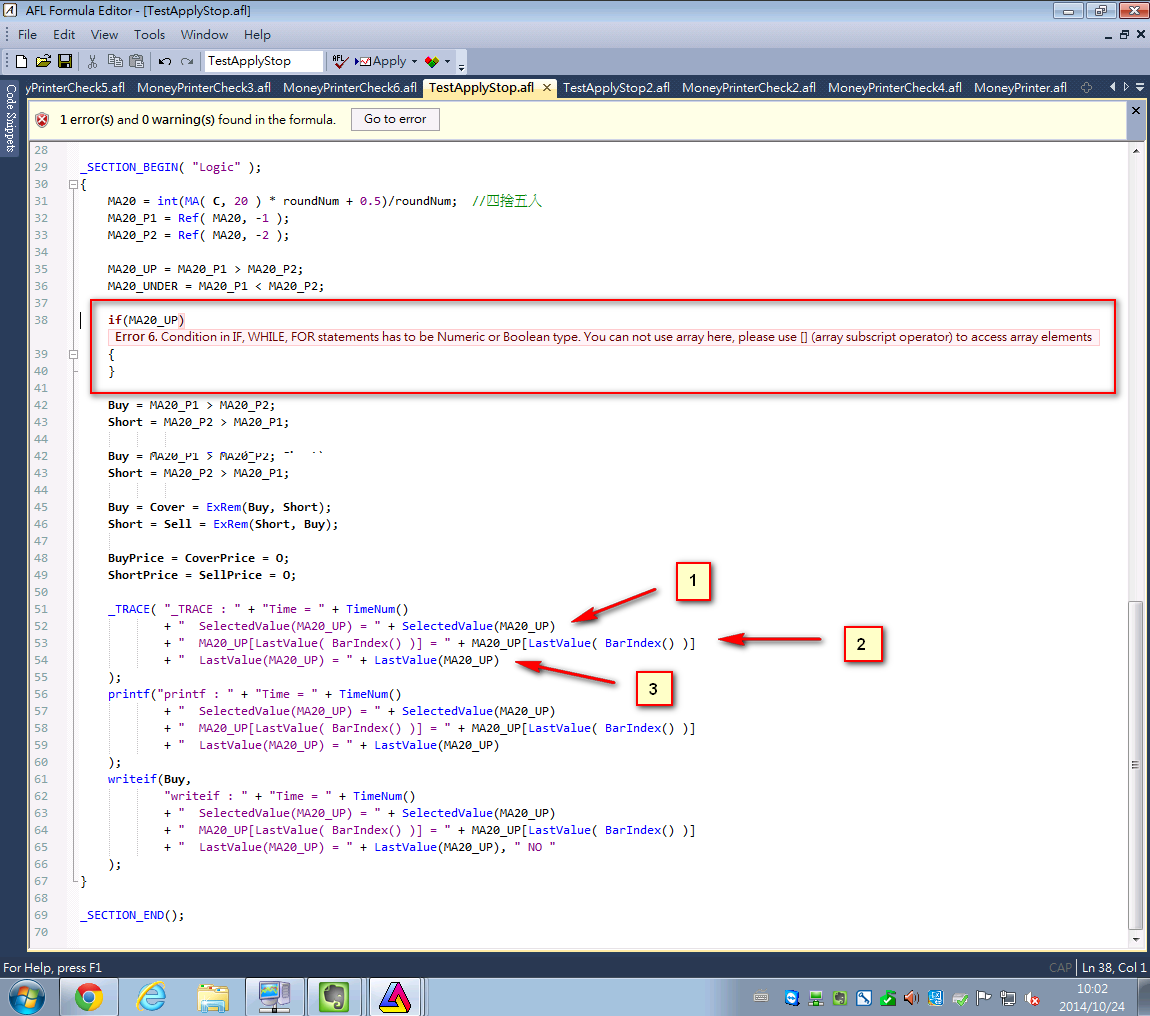Switch to MoneyPrinterCheck4.afl tab

coord(895,87)
